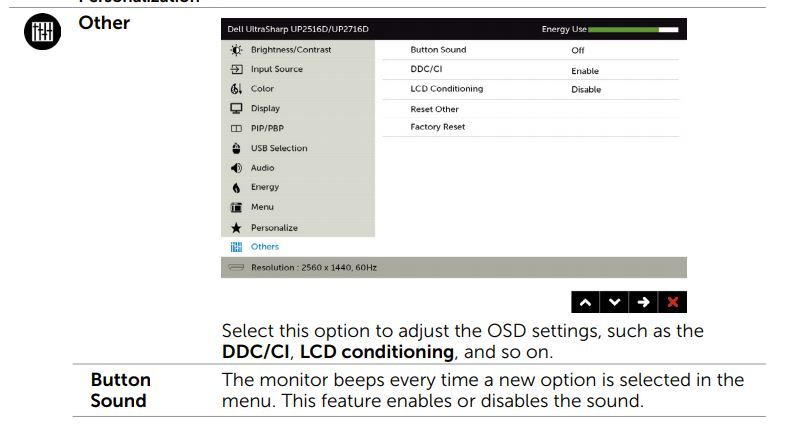Choose the Button Sound option

(x=438, y=50)
